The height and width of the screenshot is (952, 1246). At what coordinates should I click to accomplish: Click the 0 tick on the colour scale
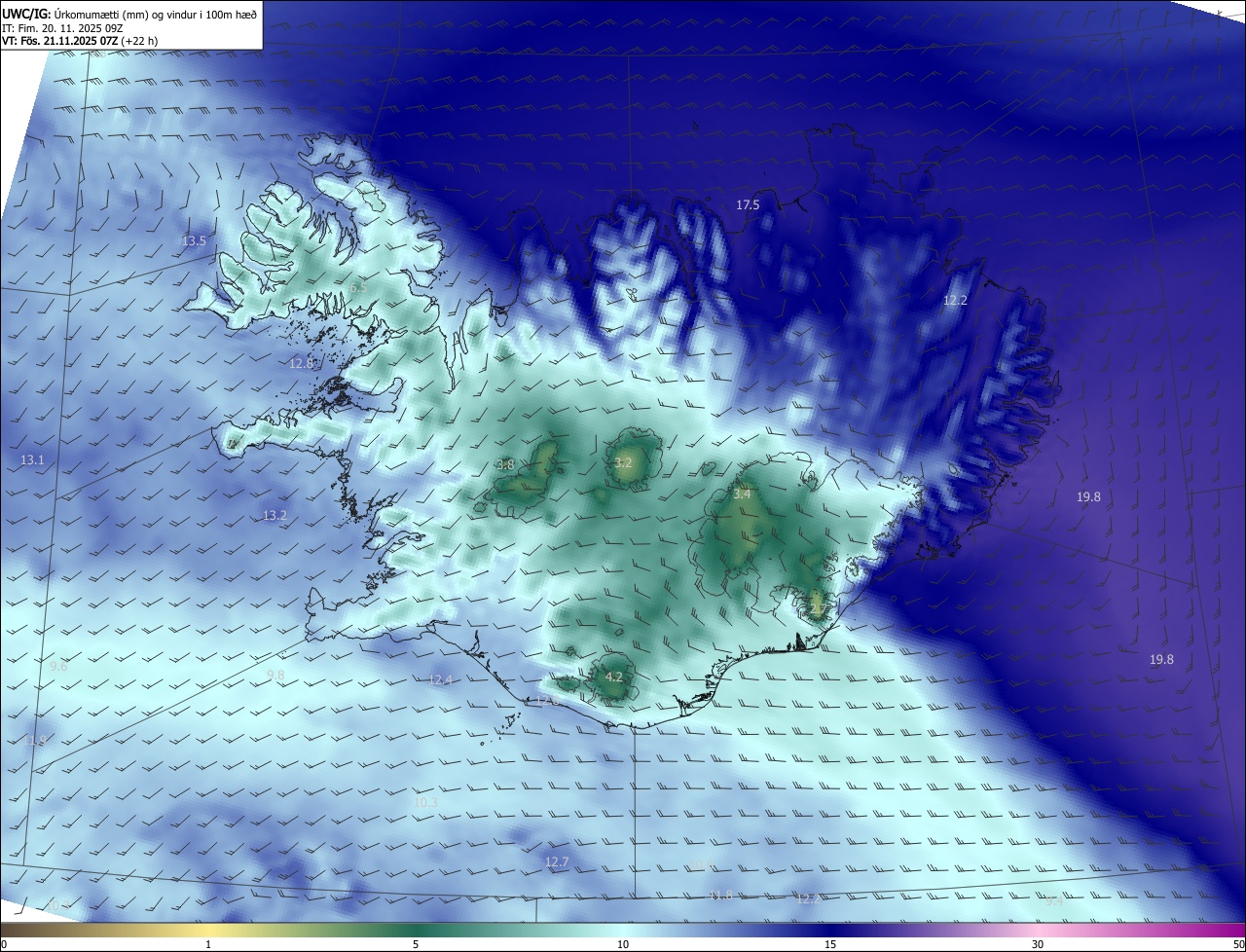tap(4, 944)
